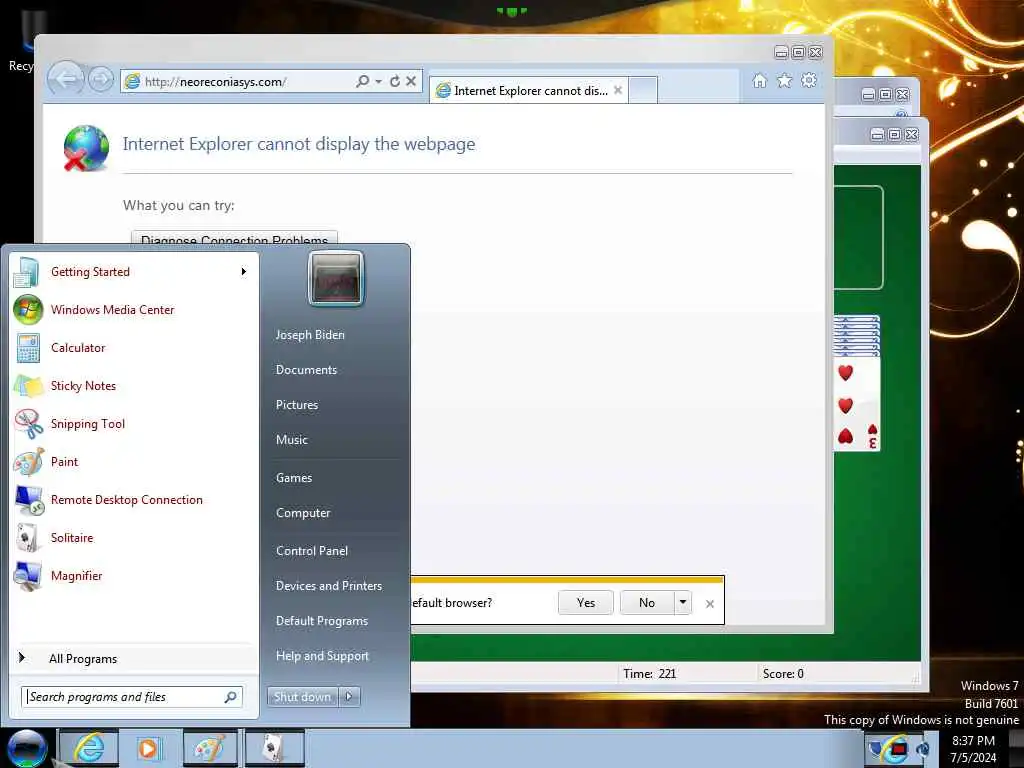Expand the No button dropdown arrow
The height and width of the screenshot is (768, 1024).
click(x=682, y=602)
